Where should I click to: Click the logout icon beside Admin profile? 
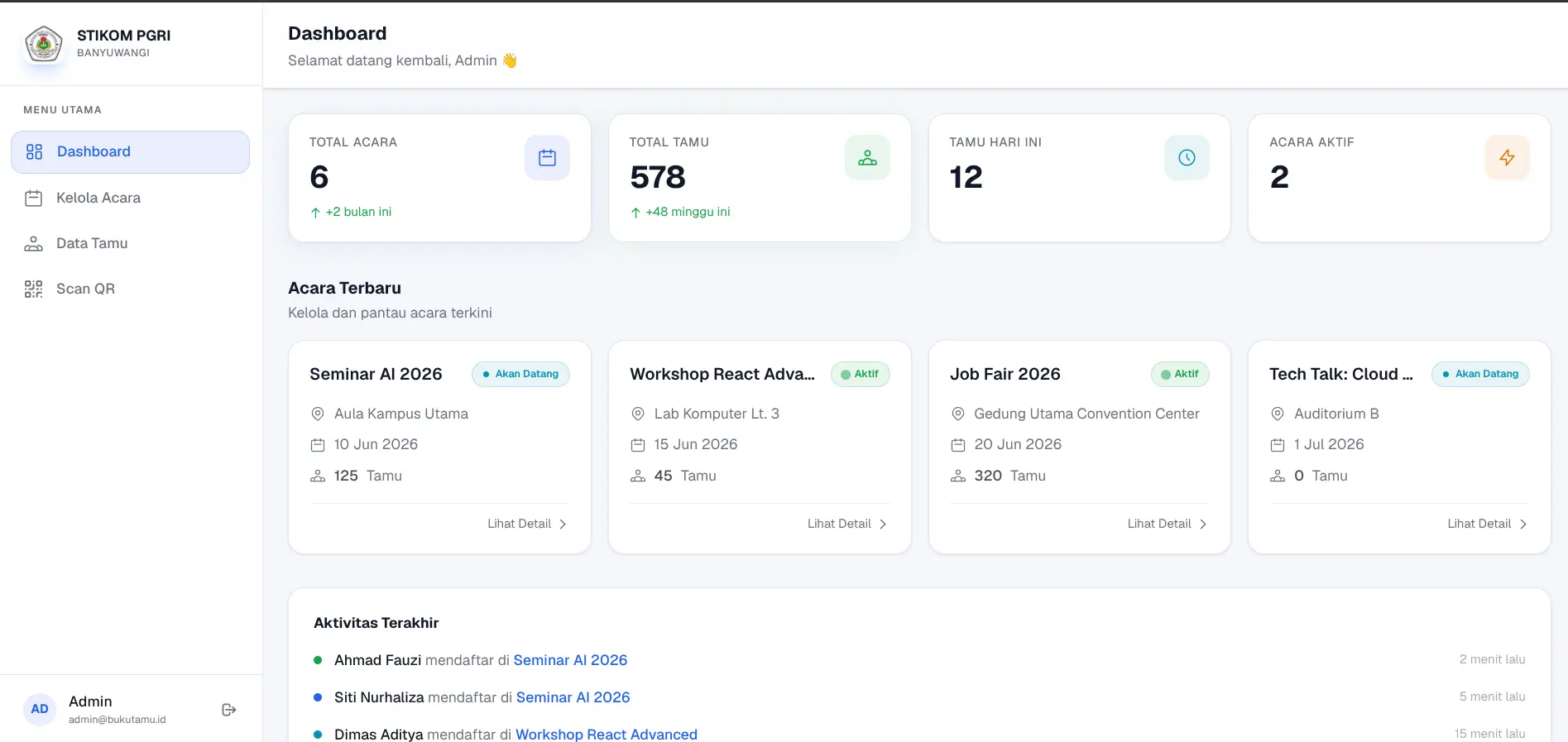(x=229, y=710)
